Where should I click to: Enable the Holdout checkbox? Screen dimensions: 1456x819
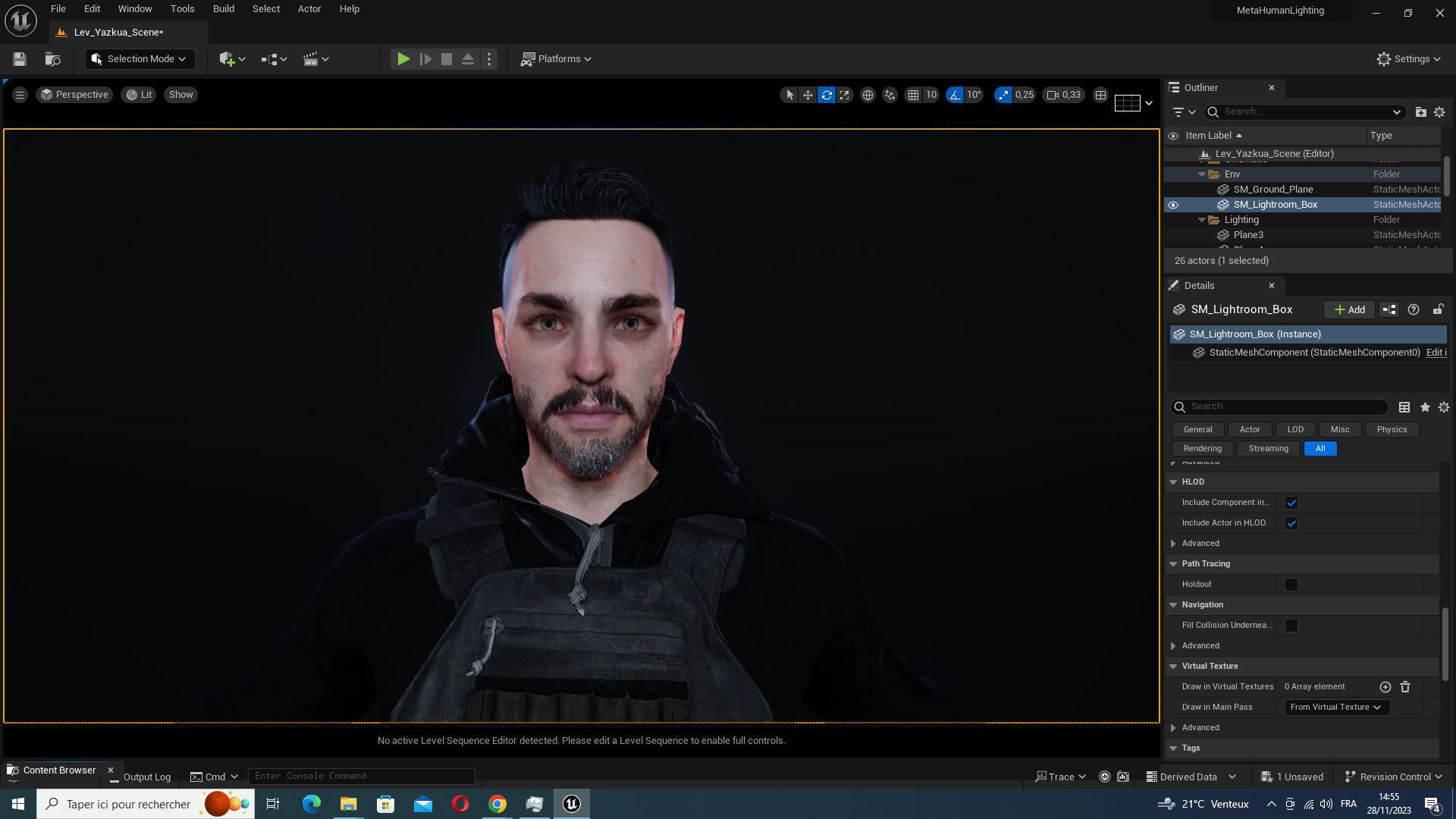(x=1291, y=585)
